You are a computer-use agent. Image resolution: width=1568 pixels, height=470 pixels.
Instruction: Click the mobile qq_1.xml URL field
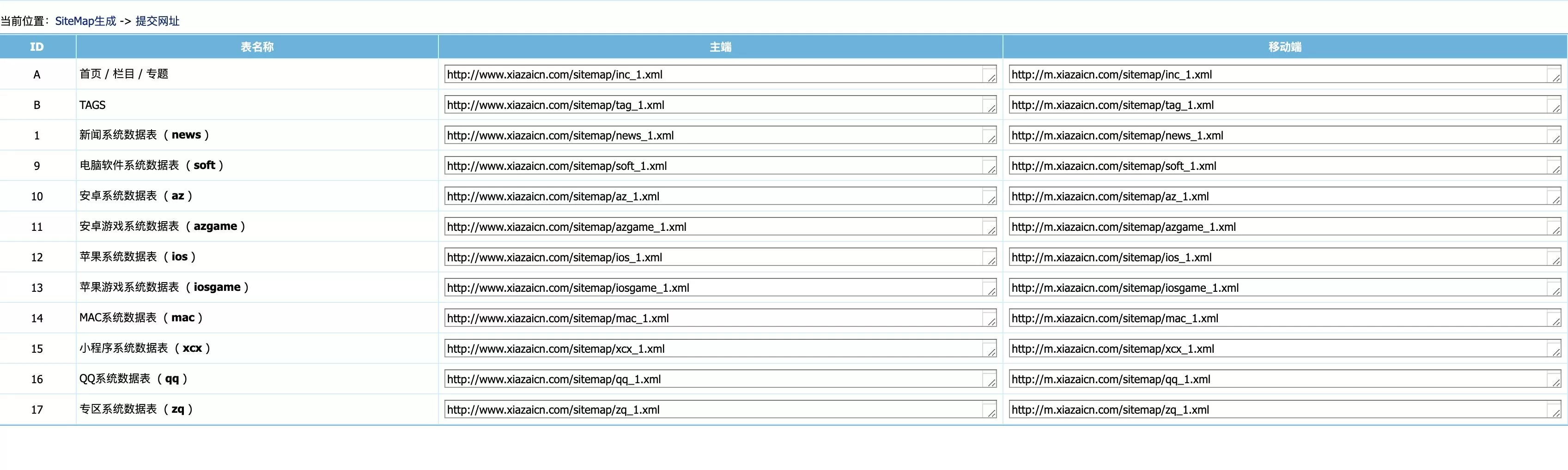[x=1285, y=379]
